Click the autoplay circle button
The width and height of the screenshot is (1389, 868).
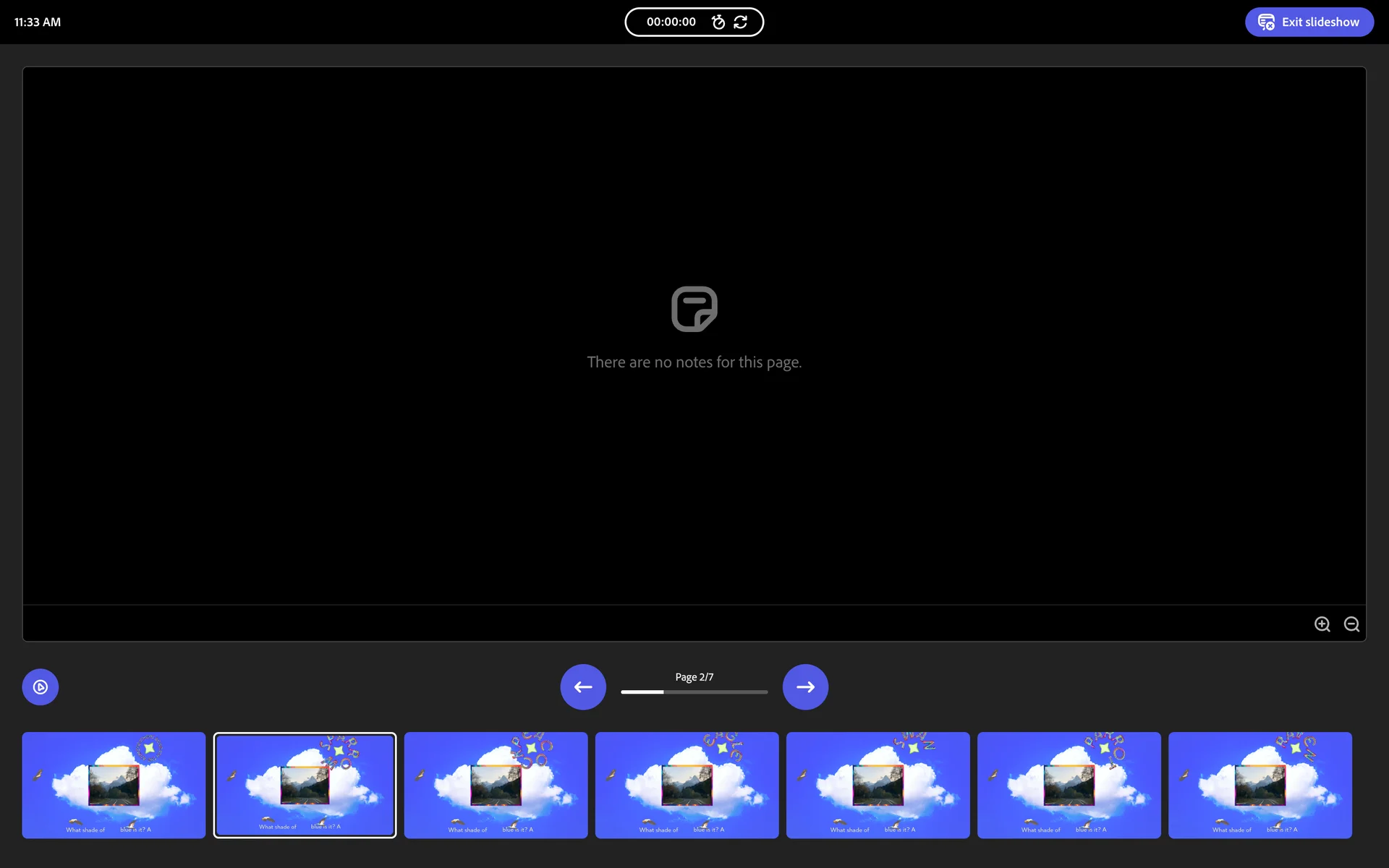(x=41, y=687)
